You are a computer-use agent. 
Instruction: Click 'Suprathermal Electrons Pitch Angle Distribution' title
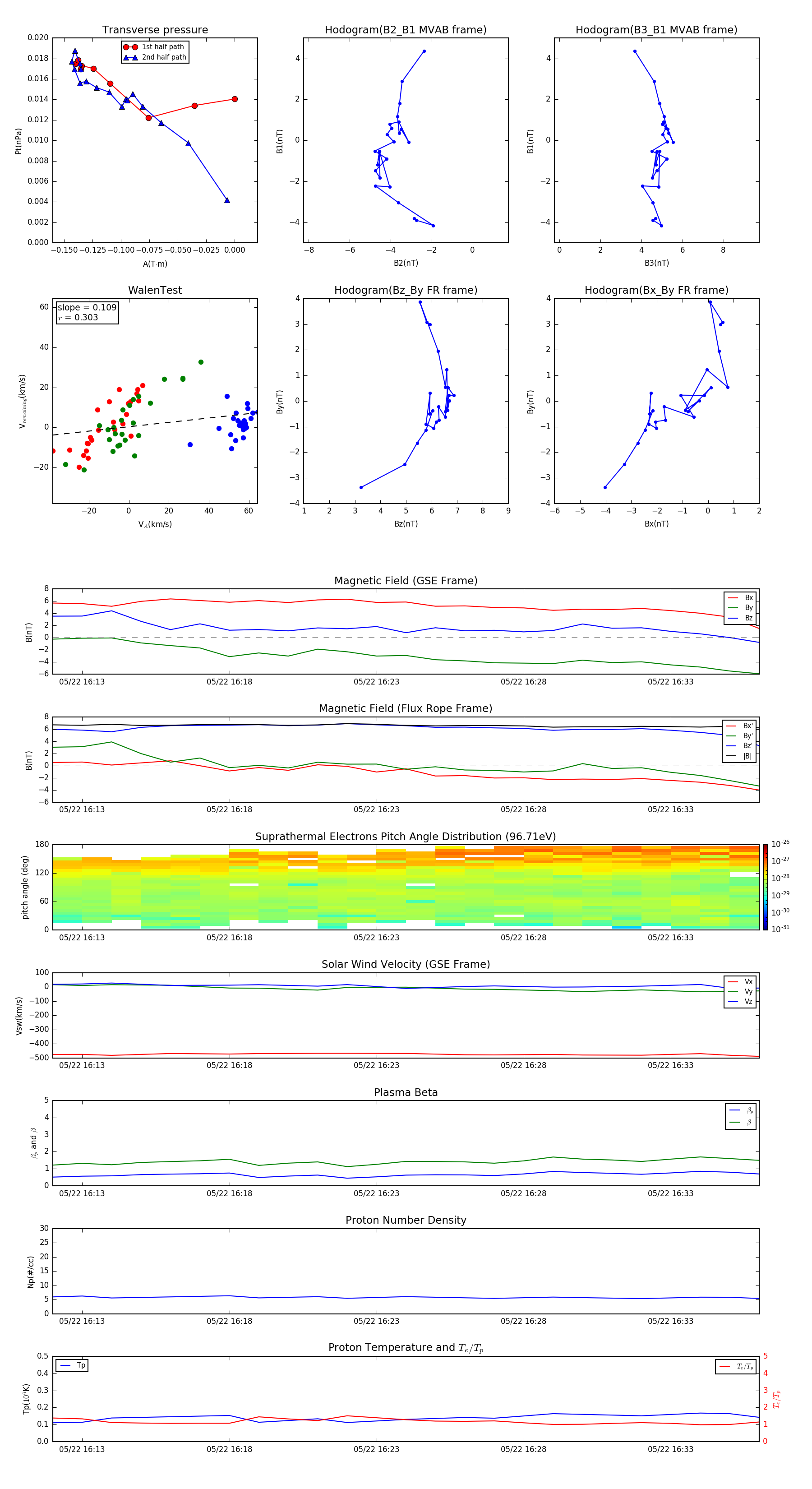(x=406, y=837)
